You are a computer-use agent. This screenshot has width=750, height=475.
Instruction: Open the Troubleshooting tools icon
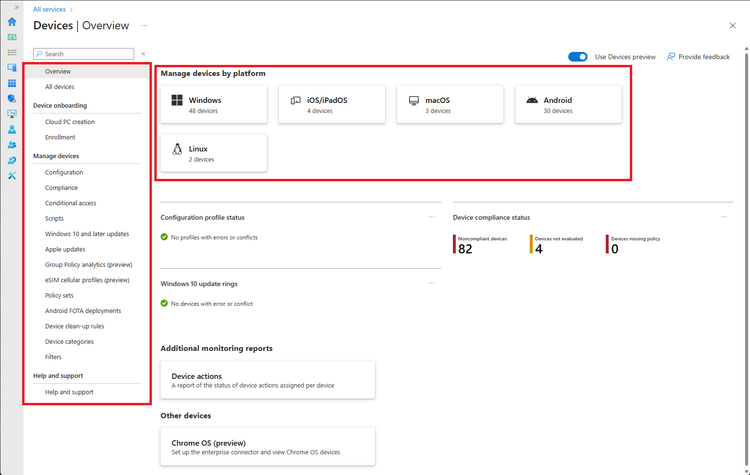[12, 176]
